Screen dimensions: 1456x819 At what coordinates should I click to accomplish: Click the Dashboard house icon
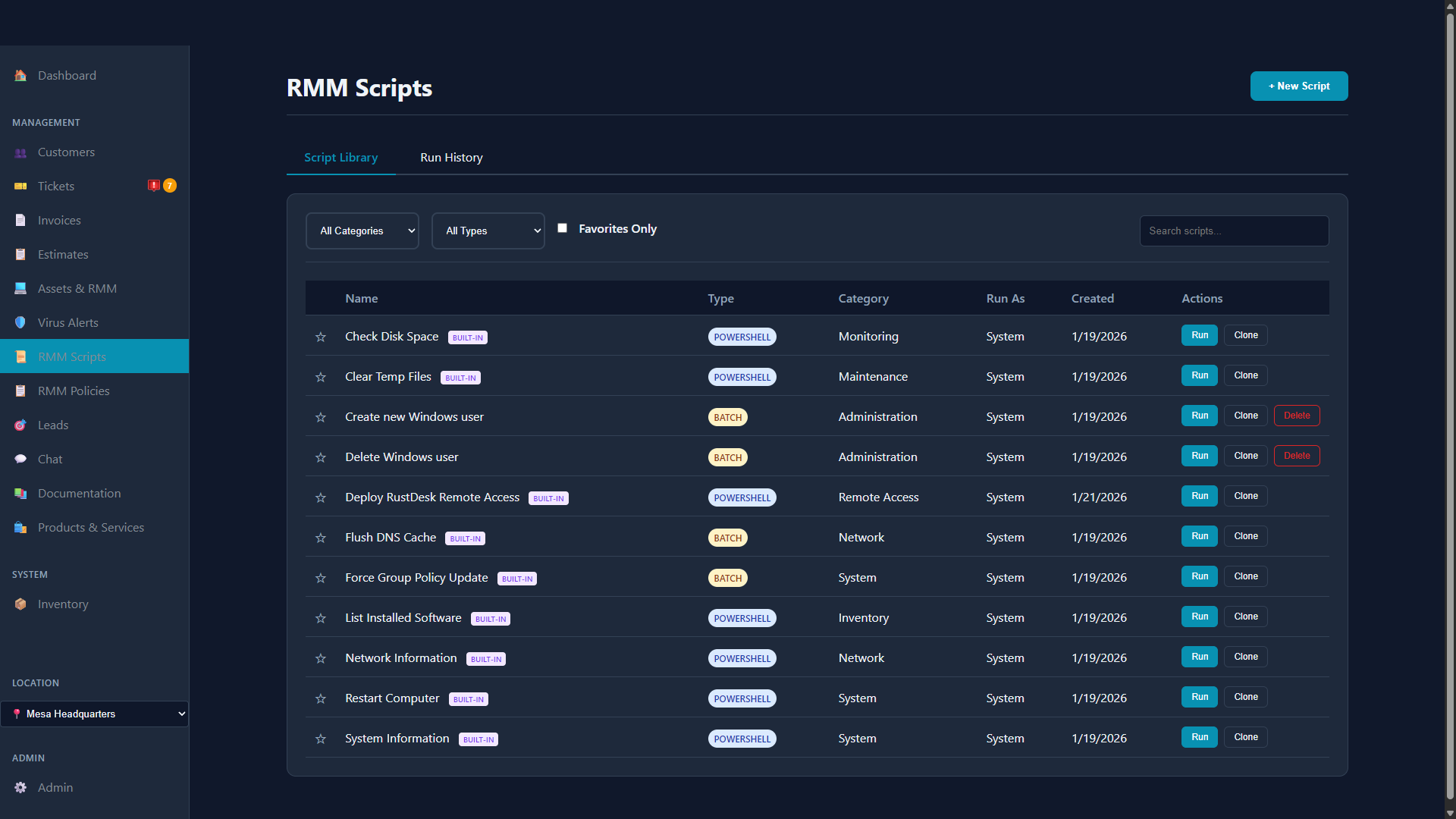pyautogui.click(x=20, y=76)
